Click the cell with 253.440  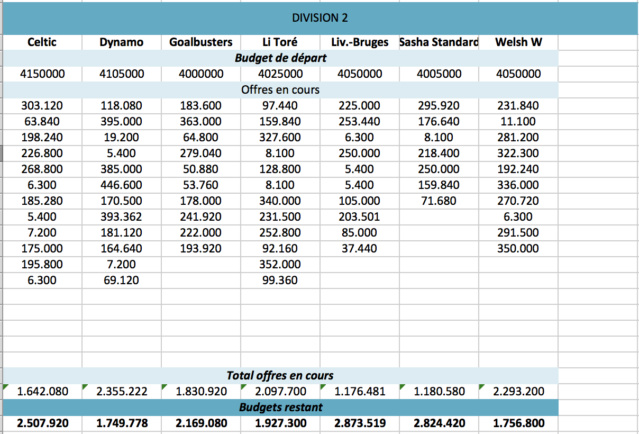(x=359, y=121)
